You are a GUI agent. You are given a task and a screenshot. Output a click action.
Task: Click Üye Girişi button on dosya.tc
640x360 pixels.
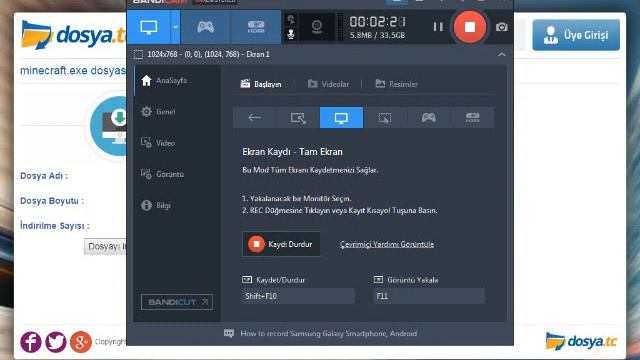click(576, 35)
